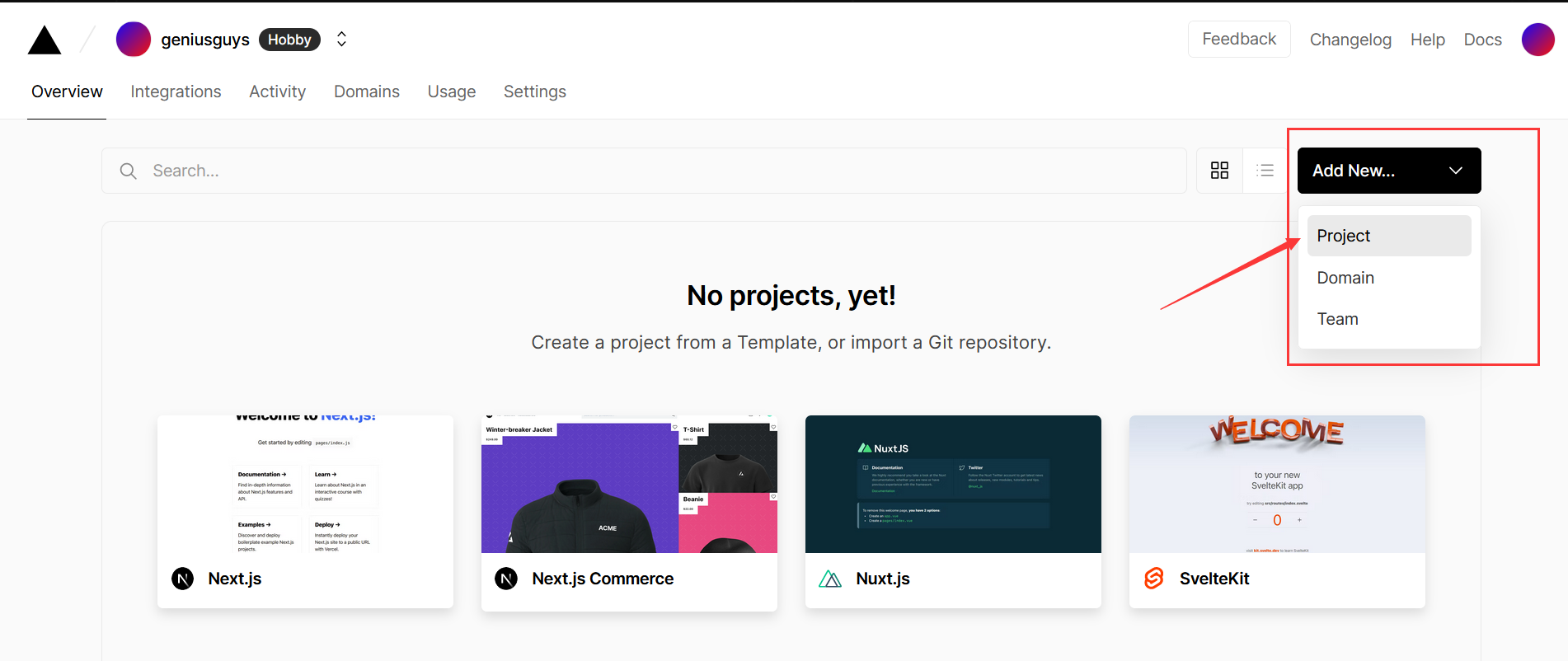Screen dimensions: 1568x661
Task: Focus the project Search field
Action: click(x=644, y=171)
